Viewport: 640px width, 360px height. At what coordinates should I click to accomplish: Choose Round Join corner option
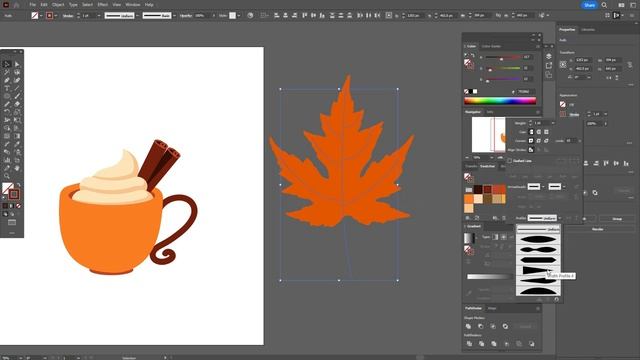pyautogui.click(x=539, y=140)
